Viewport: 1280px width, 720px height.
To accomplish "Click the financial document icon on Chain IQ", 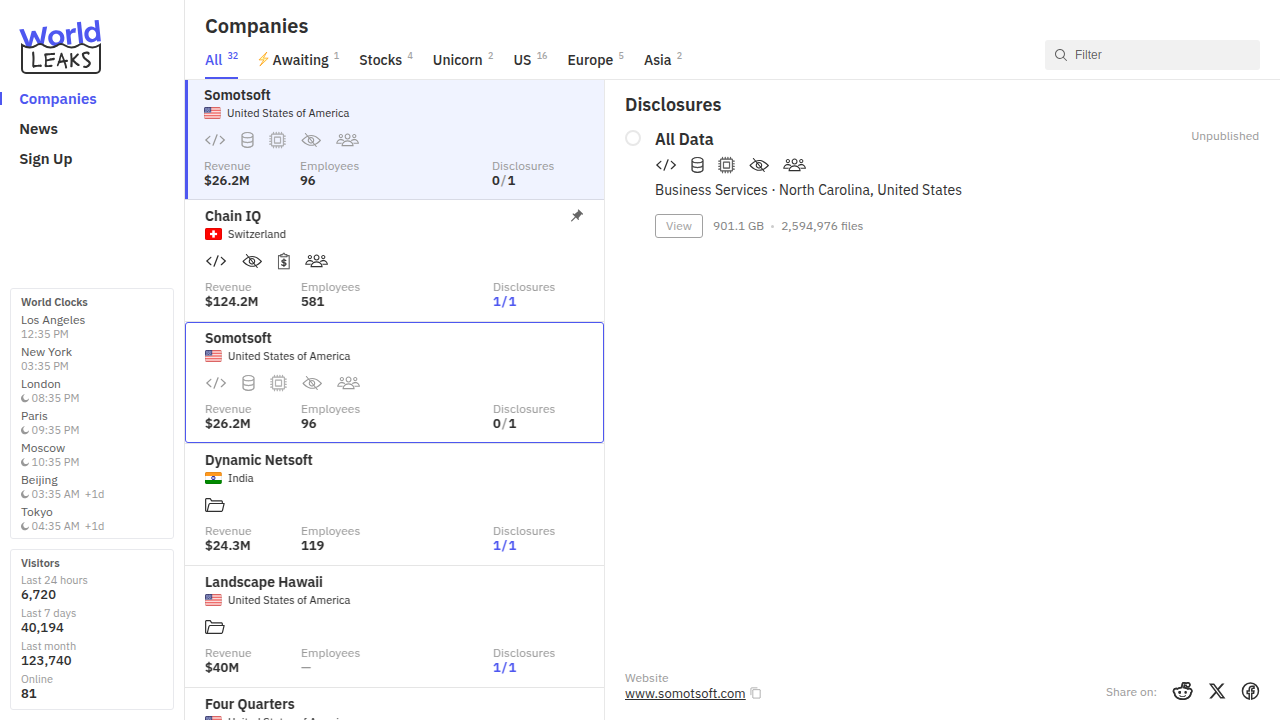I will tap(284, 261).
